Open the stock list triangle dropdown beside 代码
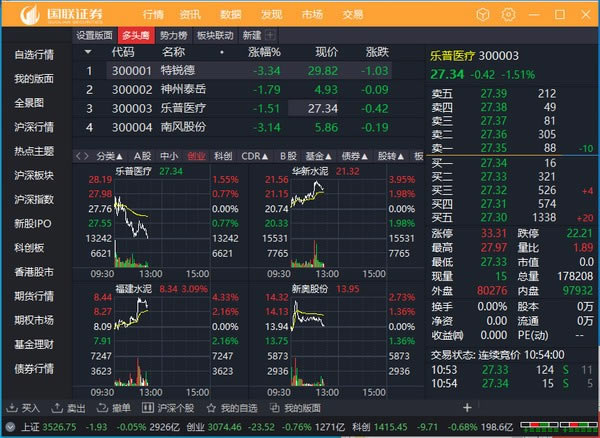This screenshot has width=600, height=438. coord(88,51)
